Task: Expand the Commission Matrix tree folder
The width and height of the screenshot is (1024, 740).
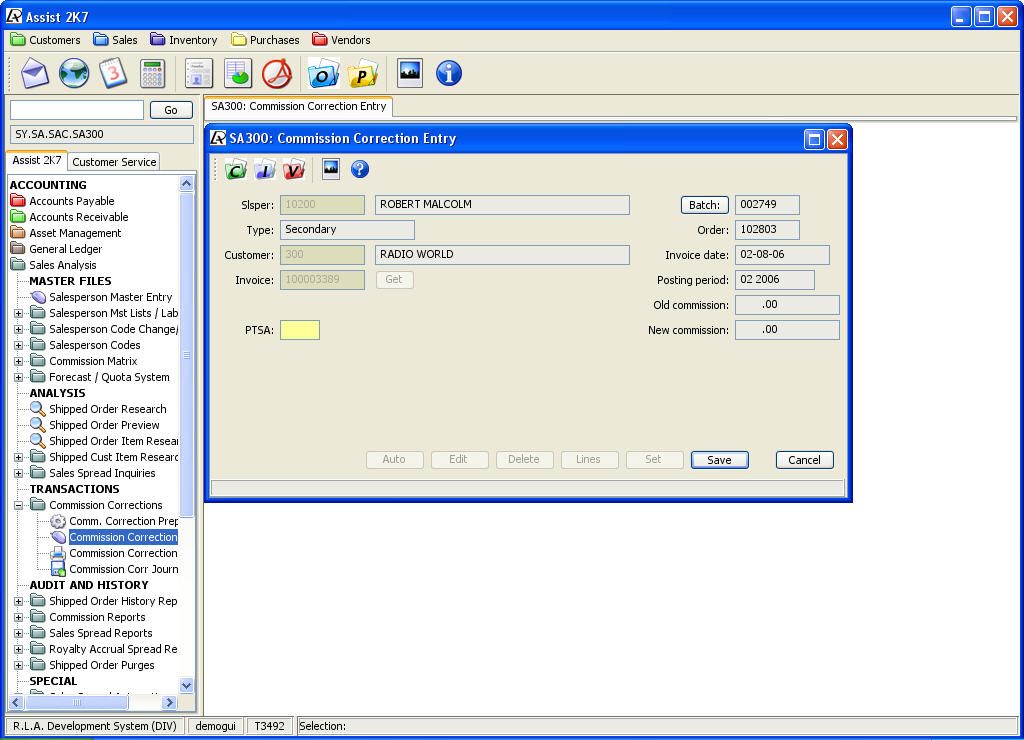Action: 19,361
